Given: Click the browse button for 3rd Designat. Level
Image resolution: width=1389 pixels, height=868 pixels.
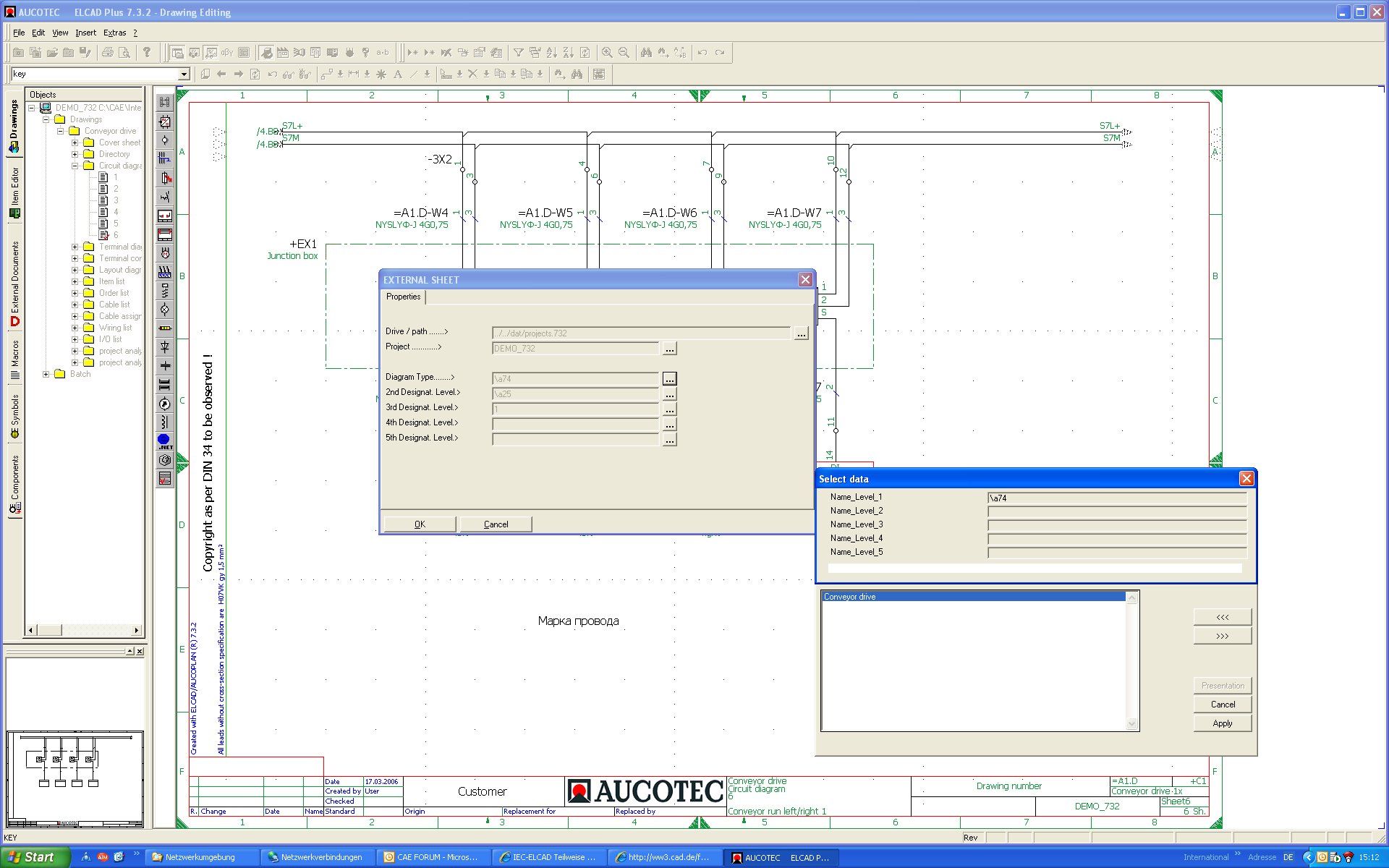Looking at the screenshot, I should pos(670,409).
